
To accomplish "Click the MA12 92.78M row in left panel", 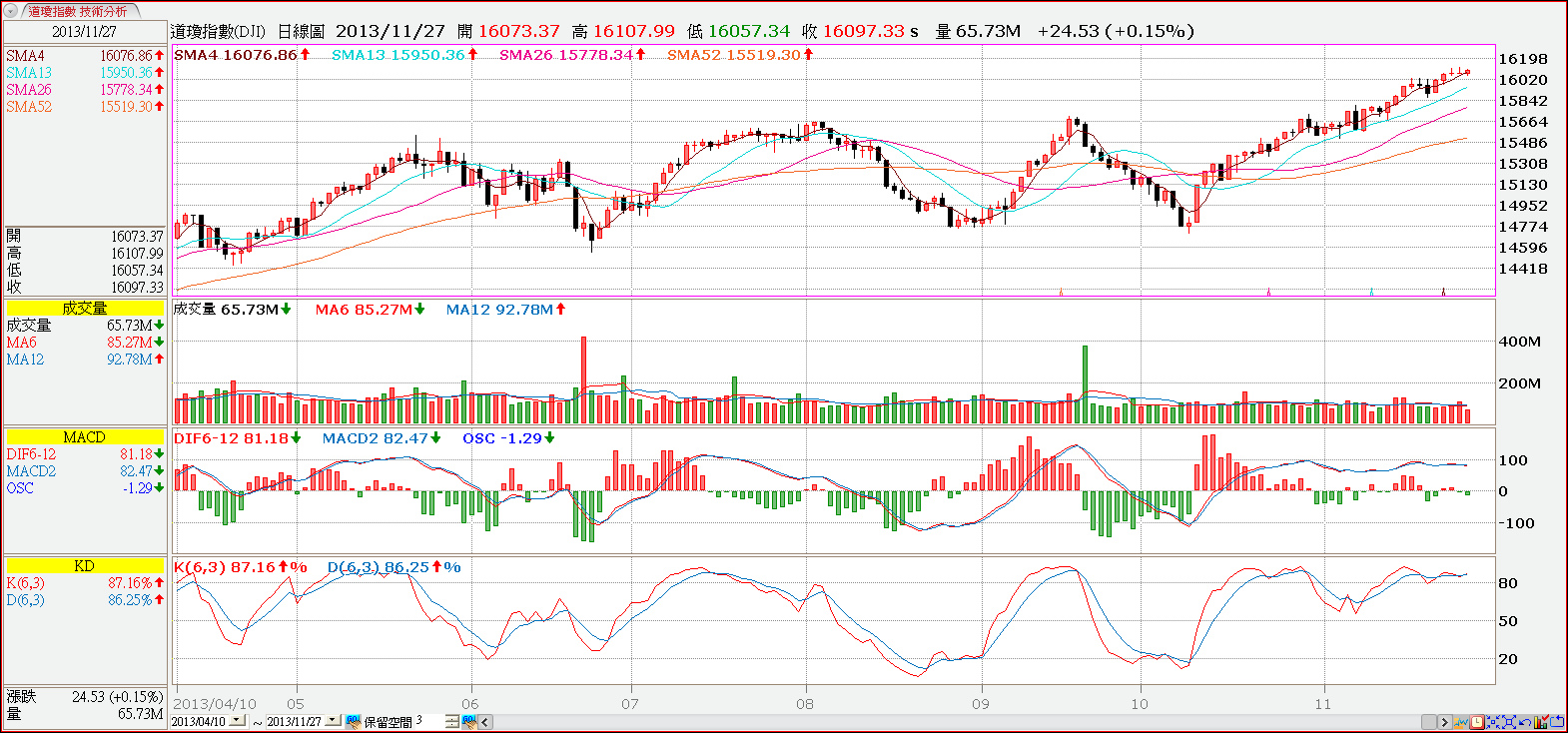I will [84, 359].
